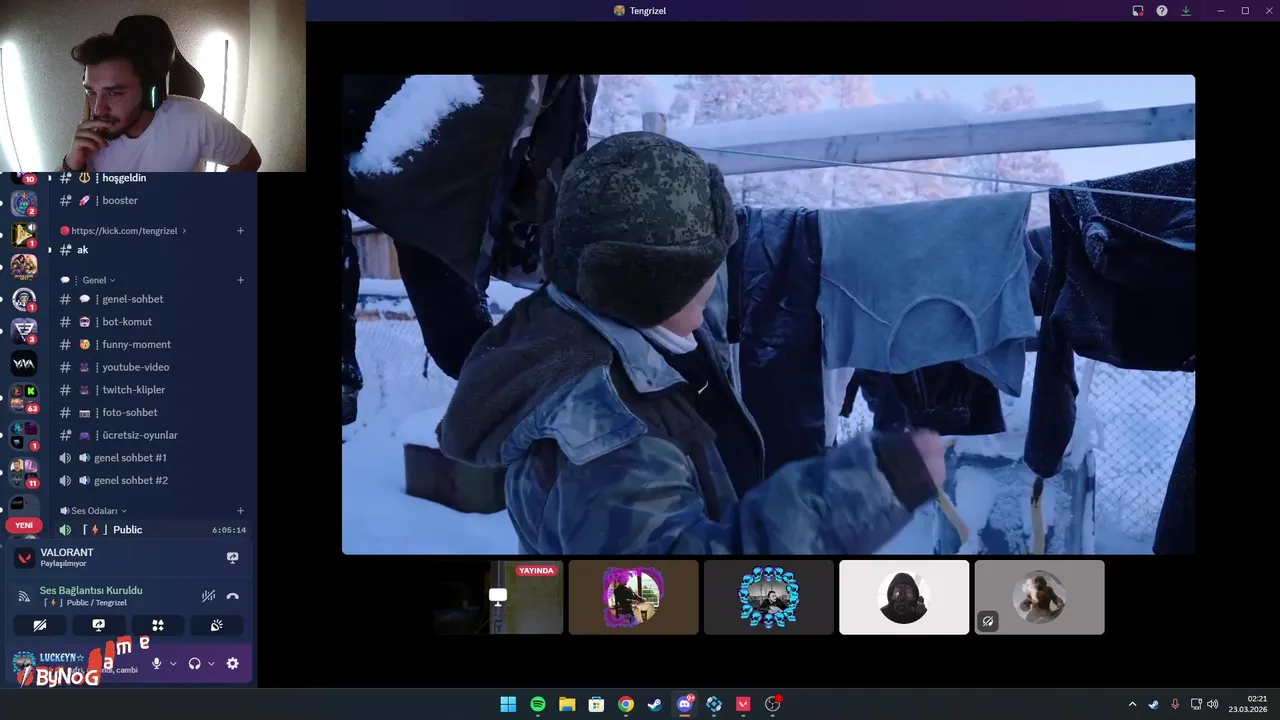Screen dimensions: 1280x720
Task: Collapse the Ses Odaları category
Action: coord(93,511)
